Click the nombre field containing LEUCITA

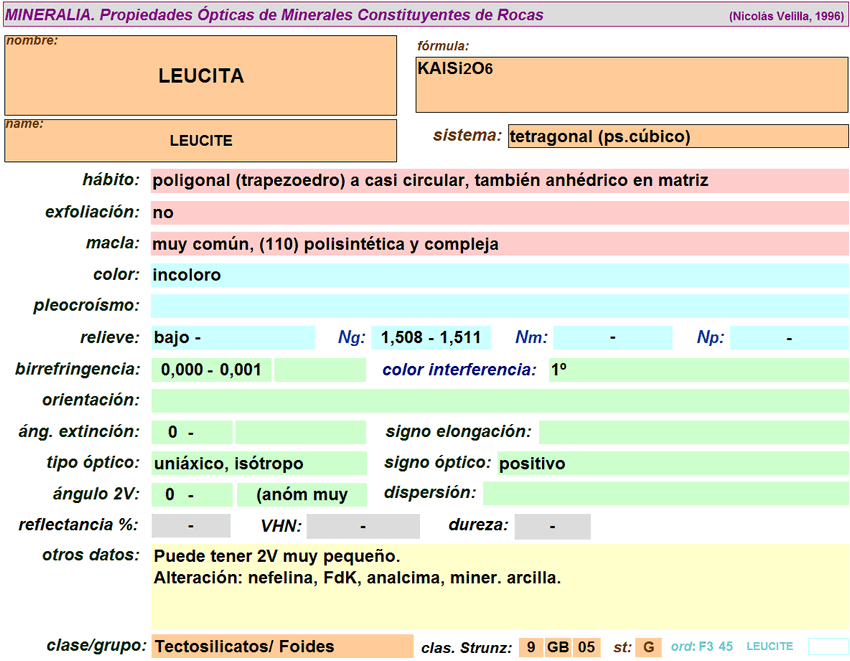coord(201,76)
